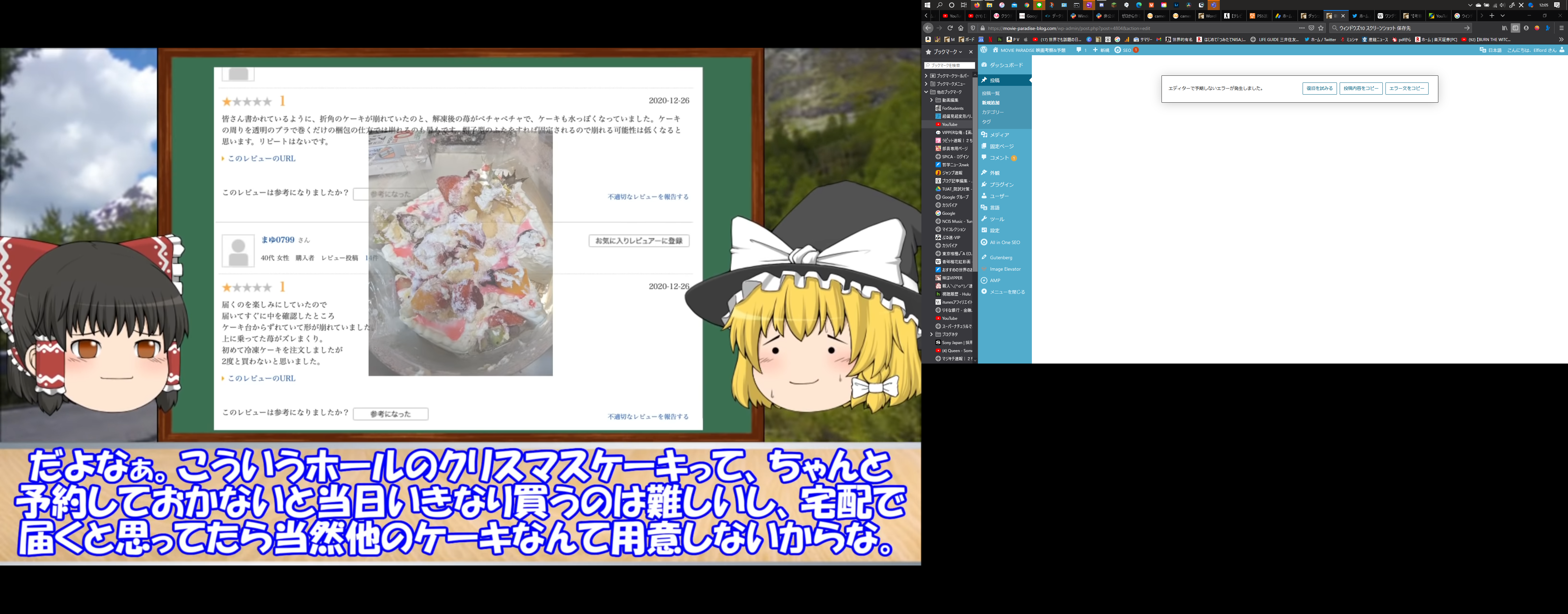Open comments bubble in WordPress admin bar
The height and width of the screenshot is (614, 1568).
point(1081,50)
